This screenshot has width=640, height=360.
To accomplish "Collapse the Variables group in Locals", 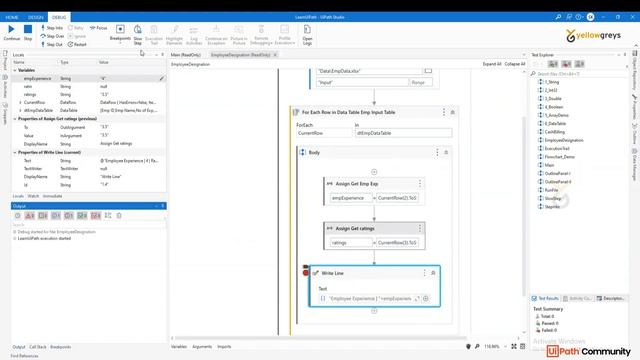I will [x=15, y=70].
